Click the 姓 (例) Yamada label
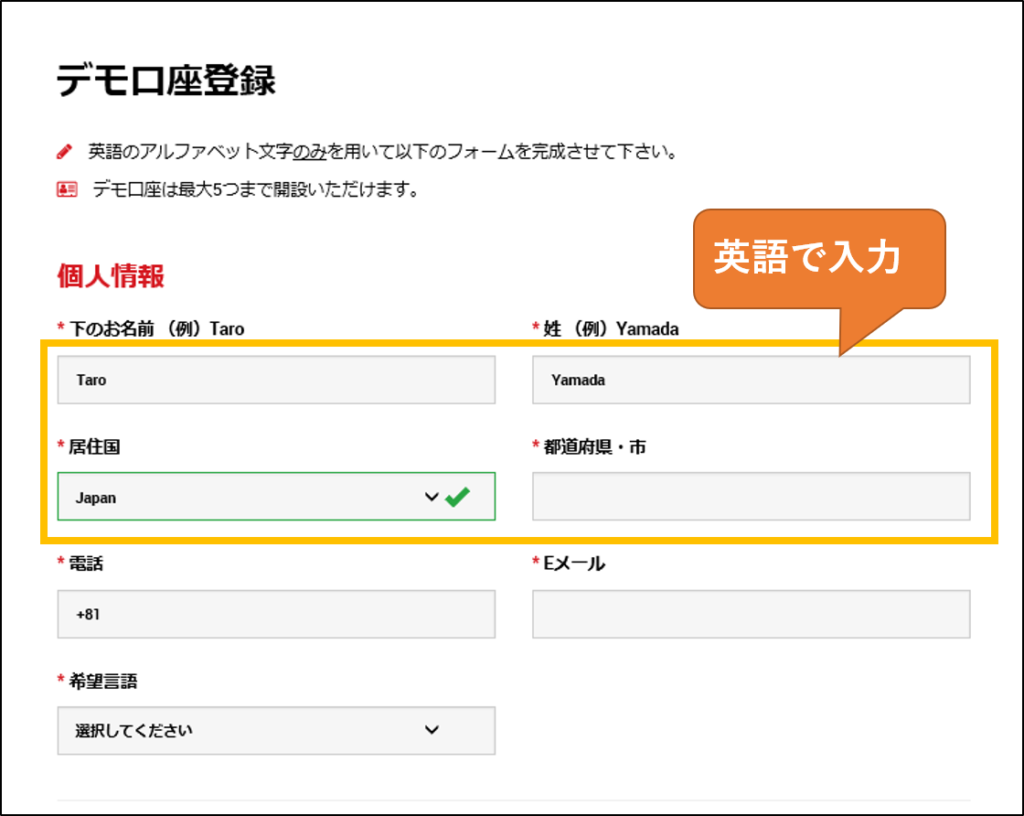Image resolution: width=1024 pixels, height=816 pixels. [x=610, y=329]
